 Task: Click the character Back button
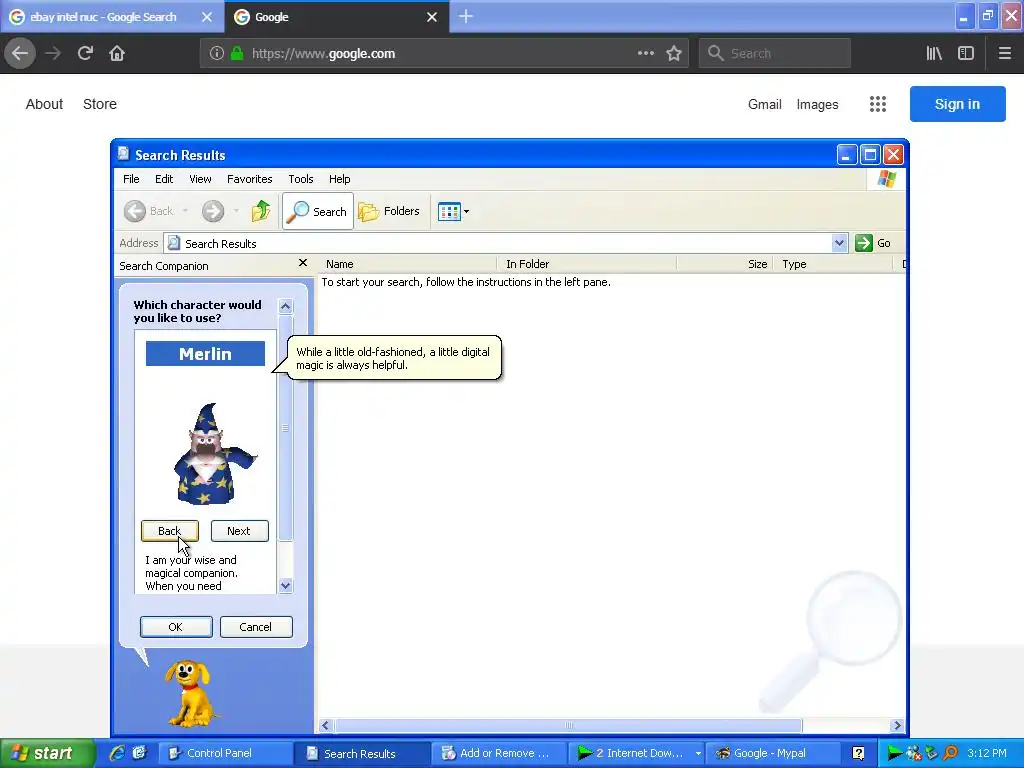click(170, 531)
